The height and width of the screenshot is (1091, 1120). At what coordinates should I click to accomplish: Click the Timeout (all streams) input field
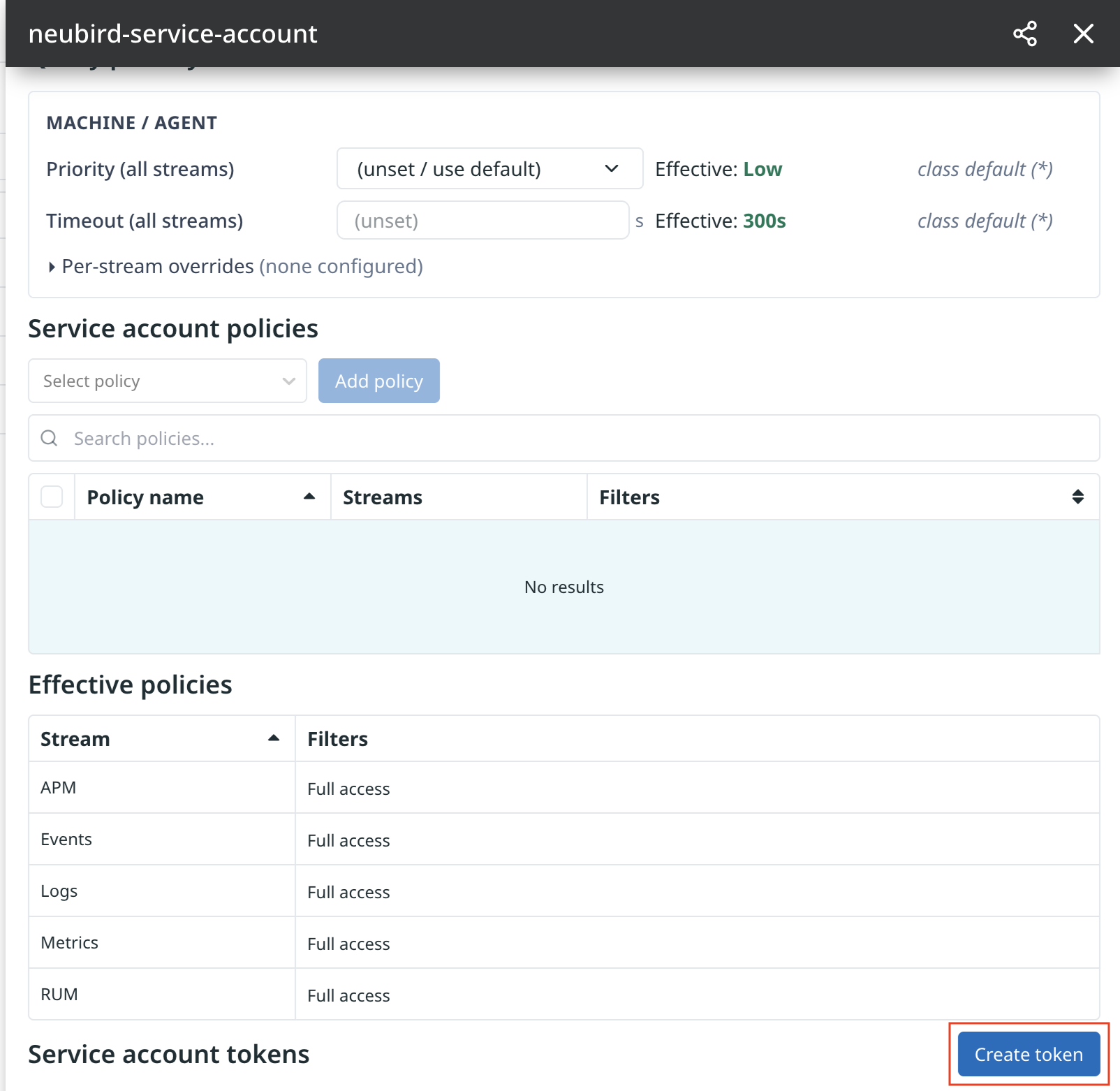point(483,221)
